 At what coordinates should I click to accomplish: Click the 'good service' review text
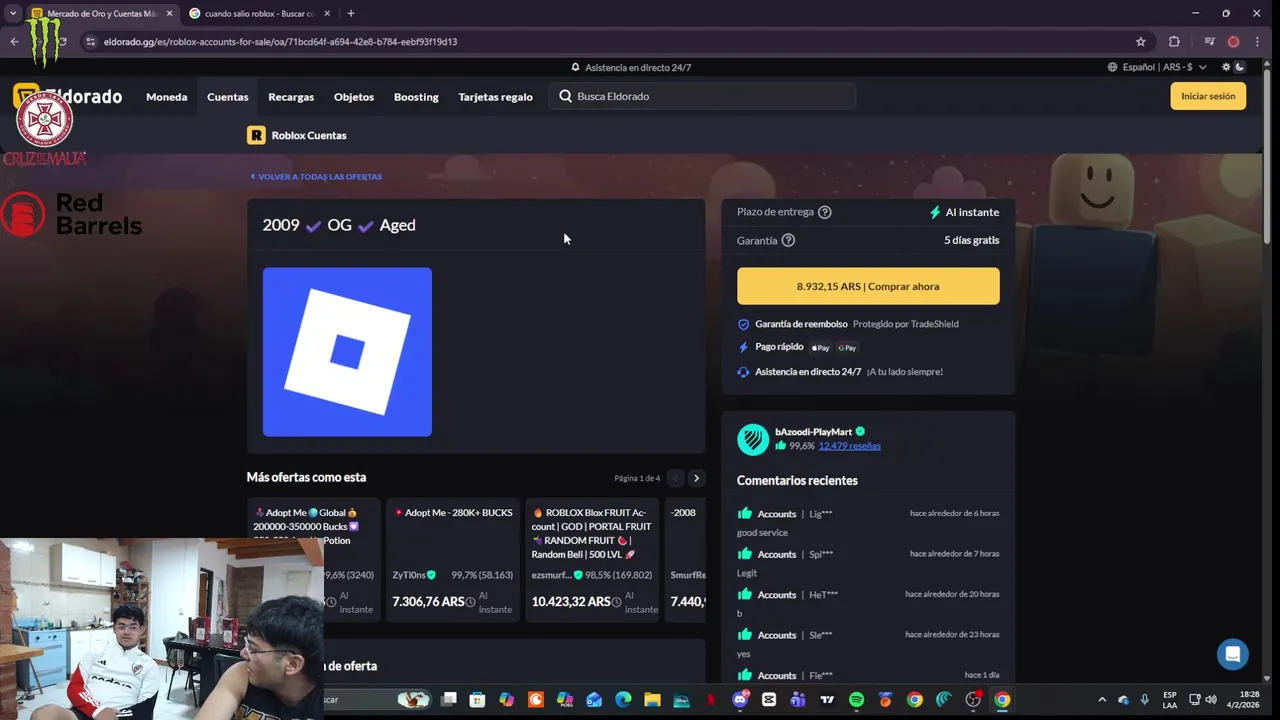762,533
